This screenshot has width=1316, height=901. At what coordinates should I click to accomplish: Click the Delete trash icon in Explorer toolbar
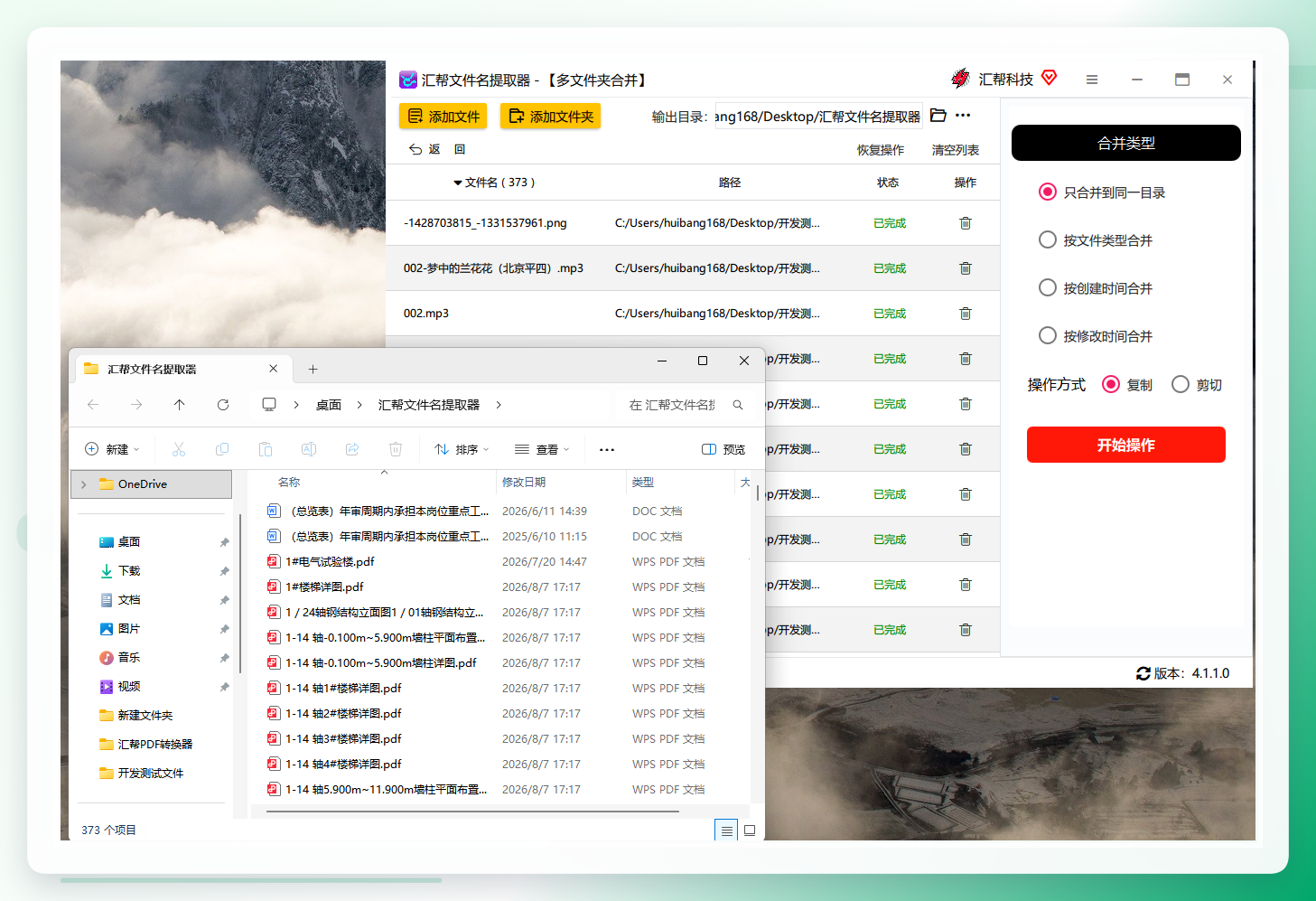(396, 449)
